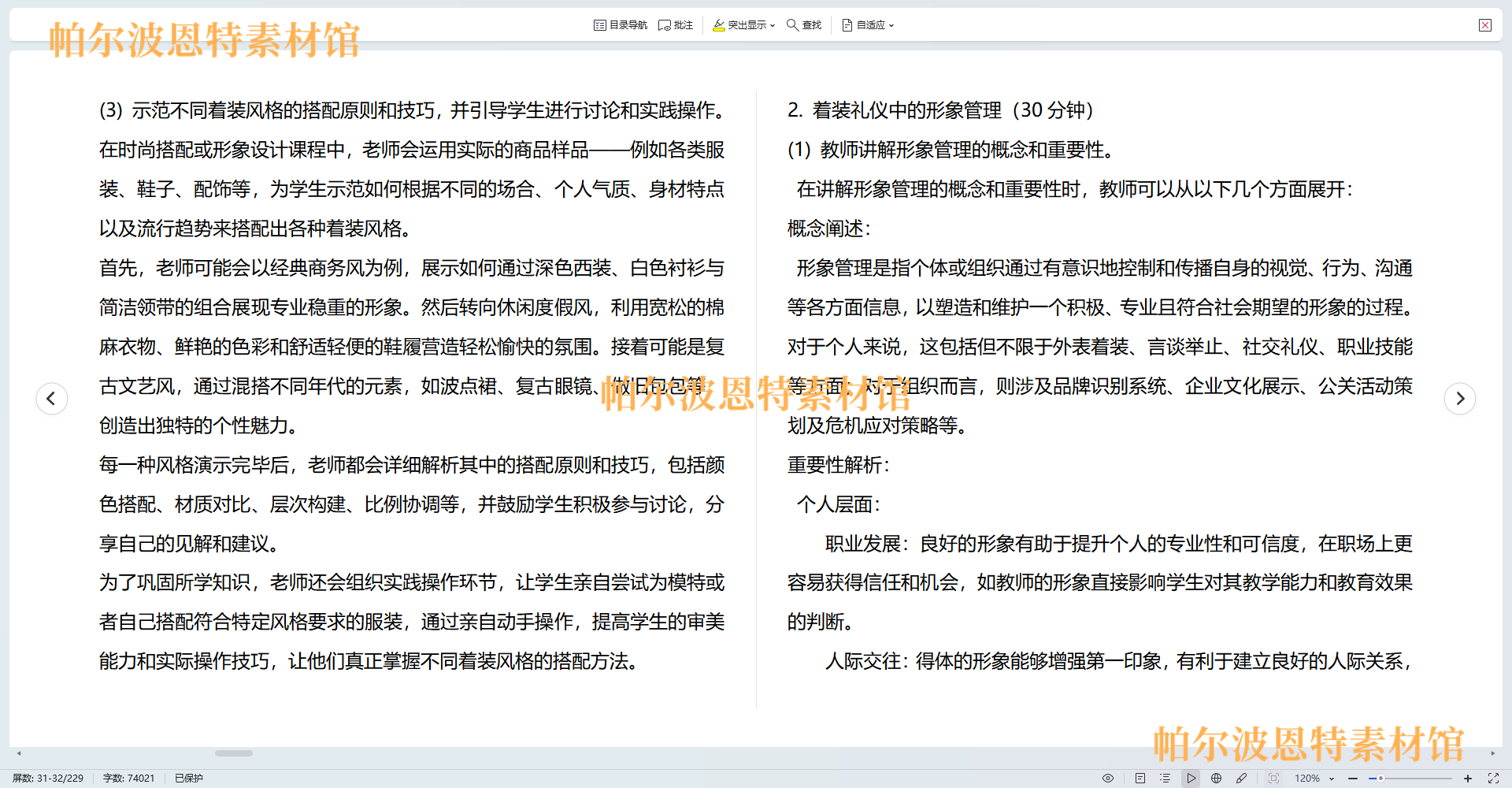Click heading '2. 着装礼仪中的形象管理（30 分钟）'
The image size is (1512, 788).
point(941,110)
